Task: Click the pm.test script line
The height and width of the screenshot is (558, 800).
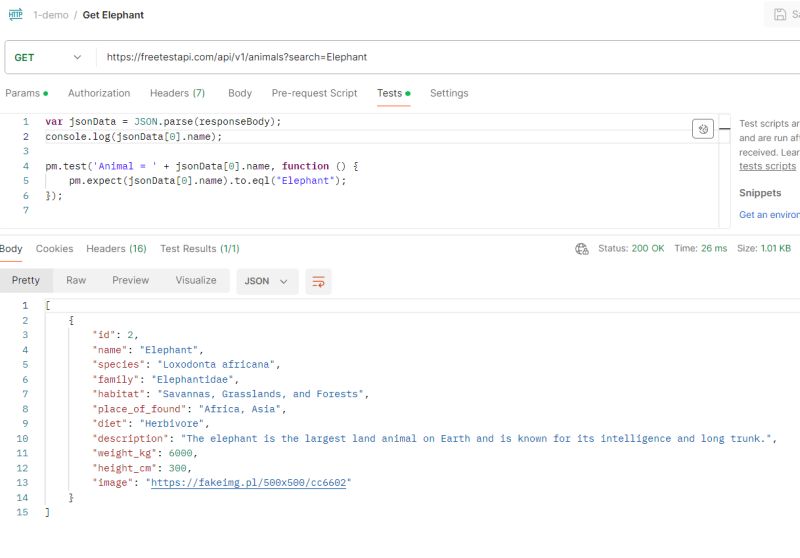Action: tap(202, 166)
